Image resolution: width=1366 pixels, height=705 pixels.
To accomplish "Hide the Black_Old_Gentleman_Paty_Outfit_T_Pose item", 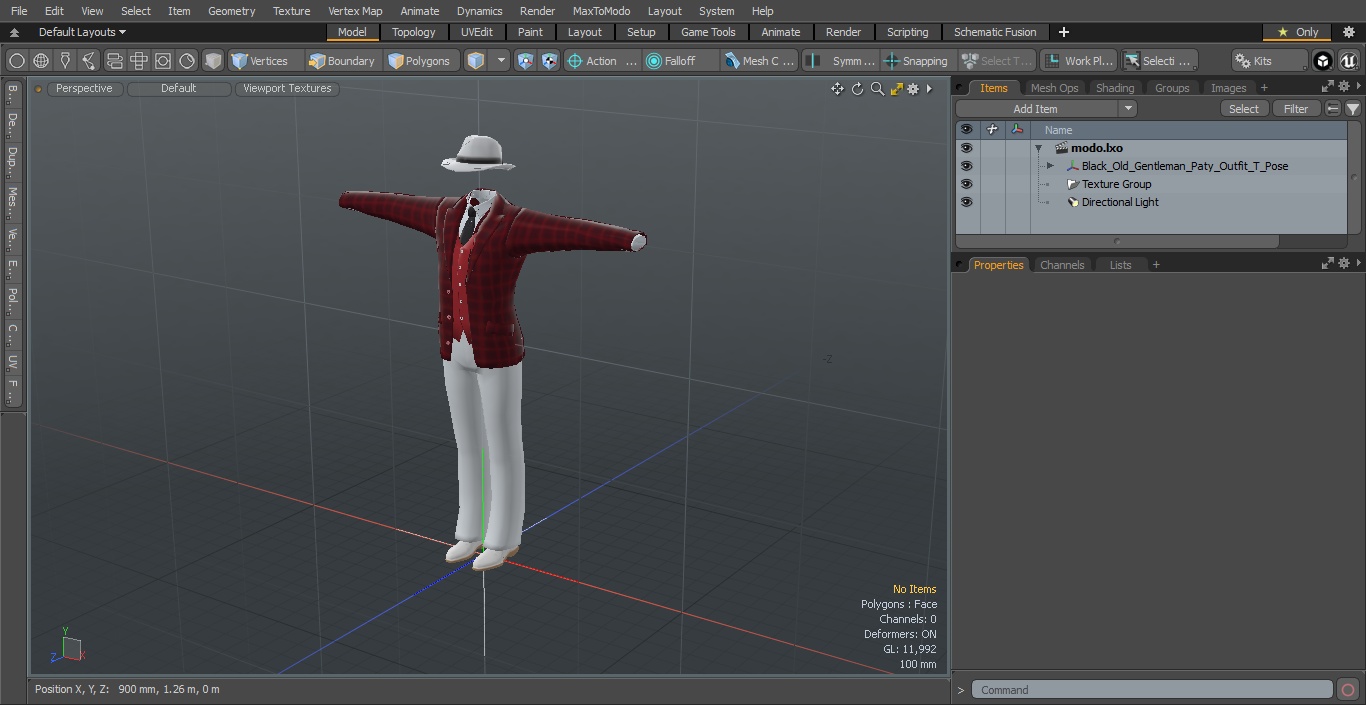I will pos(966,166).
